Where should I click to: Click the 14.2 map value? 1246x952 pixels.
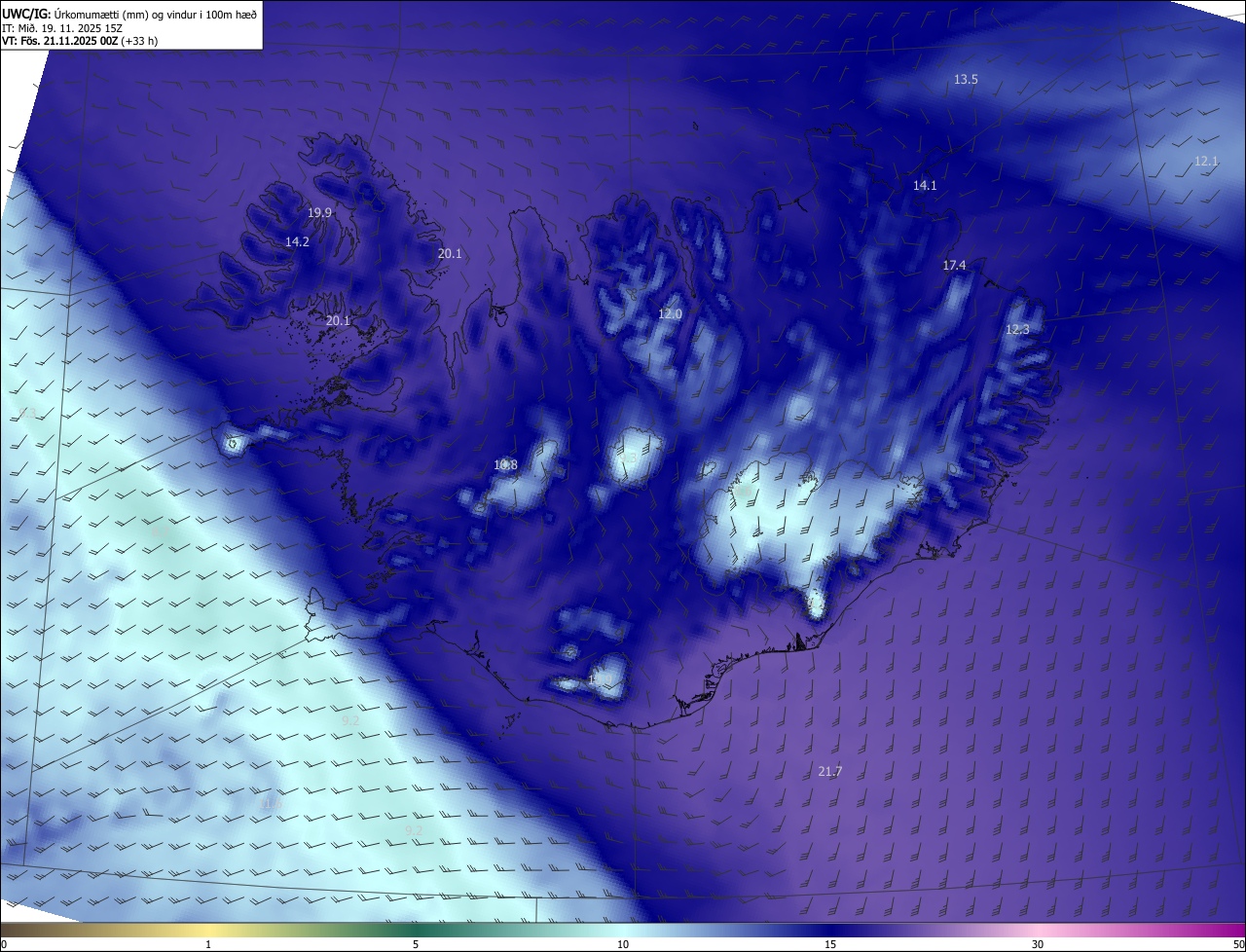297,242
